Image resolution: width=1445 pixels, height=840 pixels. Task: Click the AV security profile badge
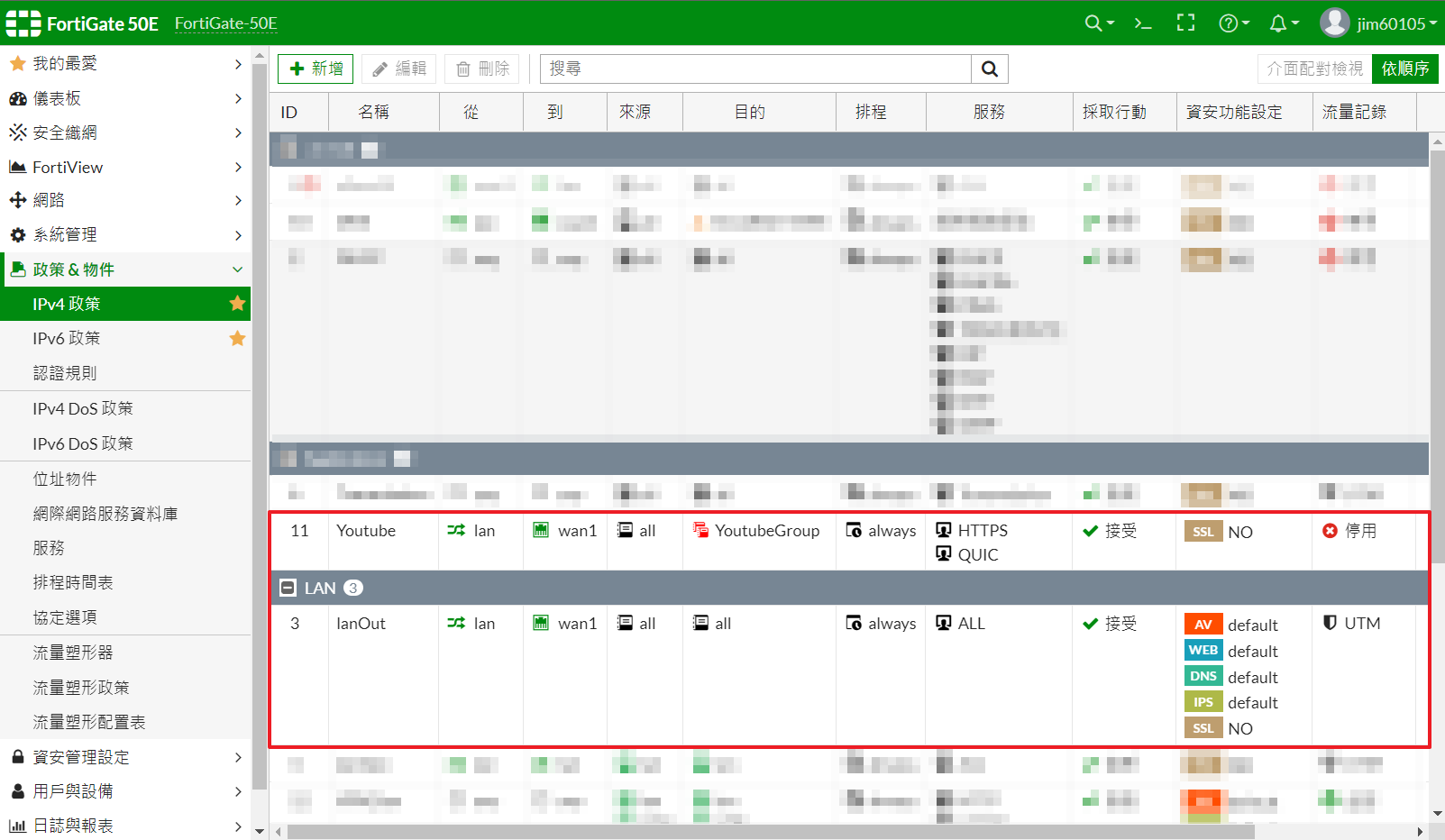pos(1203,625)
